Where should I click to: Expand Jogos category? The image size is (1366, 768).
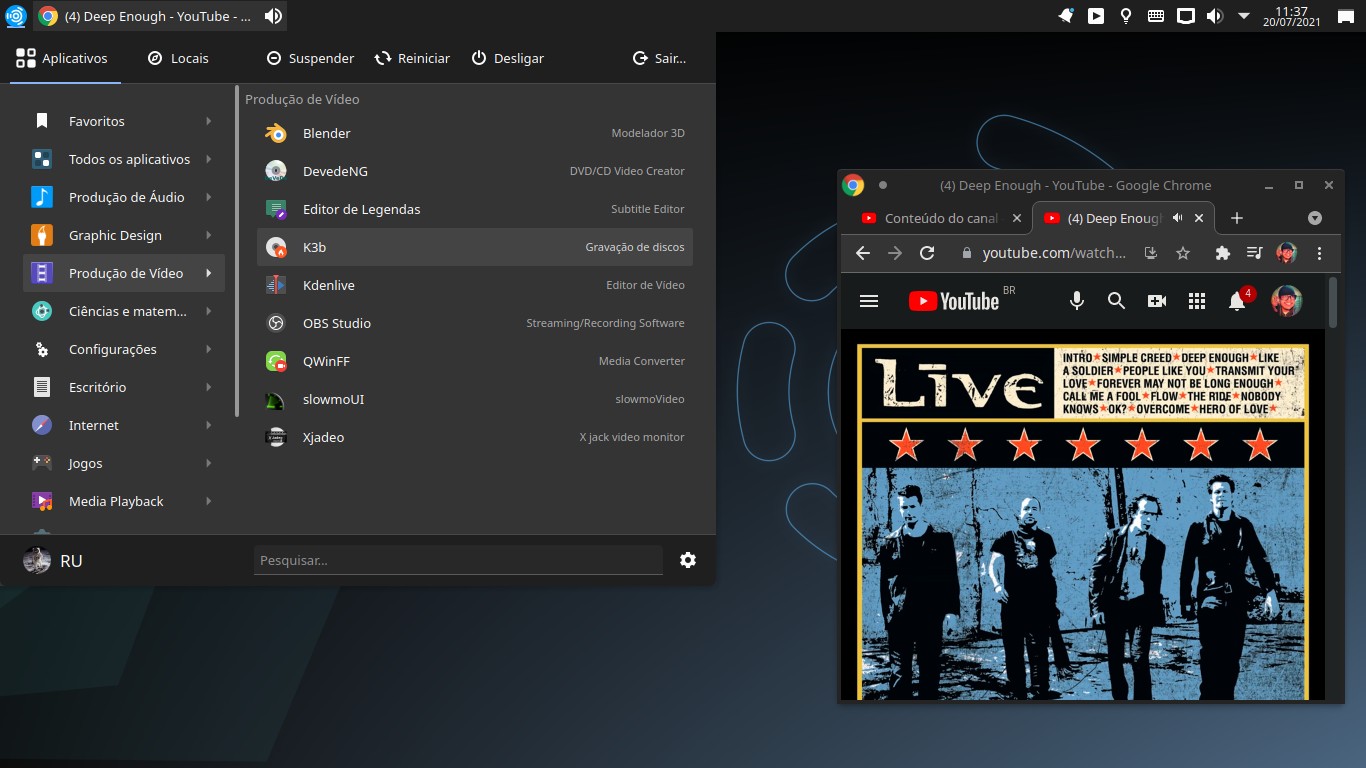pyautogui.click(x=124, y=463)
